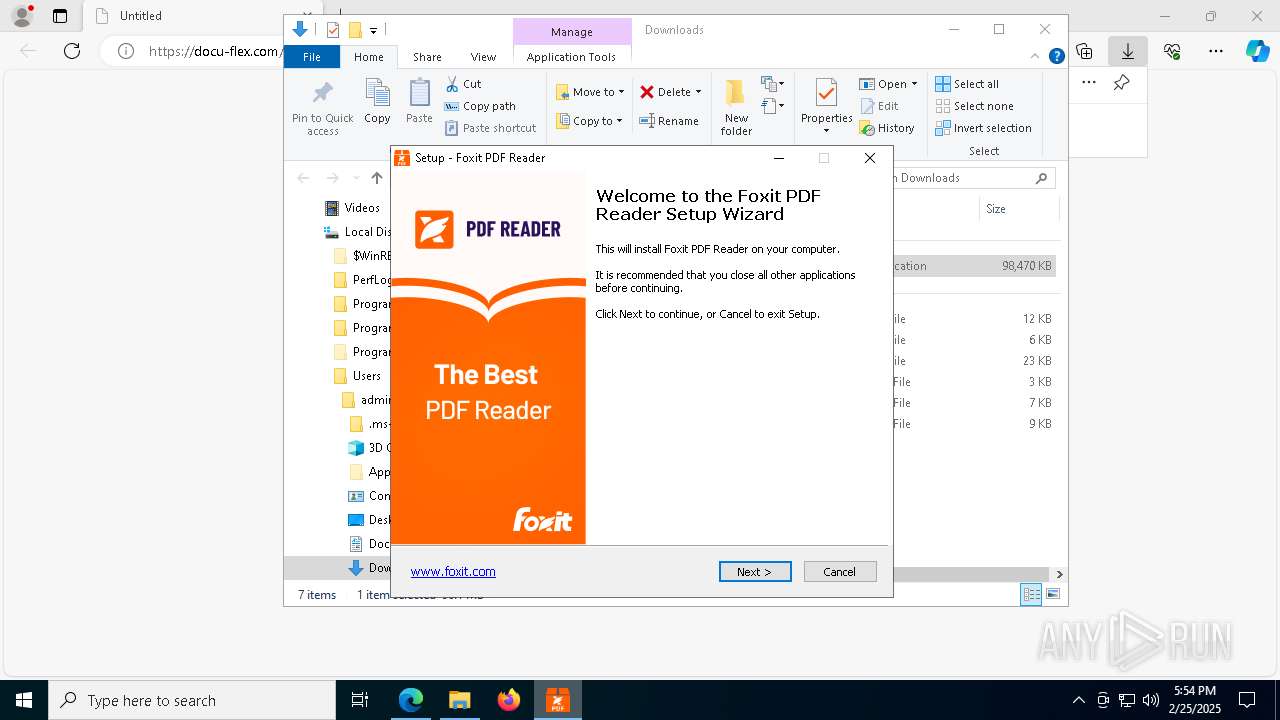The image size is (1280, 720).
Task: Open the Application Tools tab
Action: point(571,57)
